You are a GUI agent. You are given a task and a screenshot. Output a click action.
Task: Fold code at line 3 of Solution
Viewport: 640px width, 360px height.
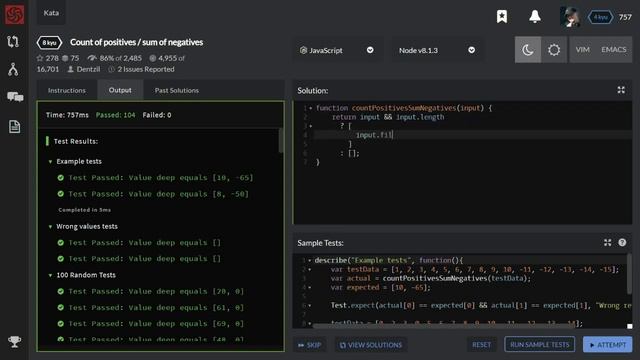click(311, 126)
